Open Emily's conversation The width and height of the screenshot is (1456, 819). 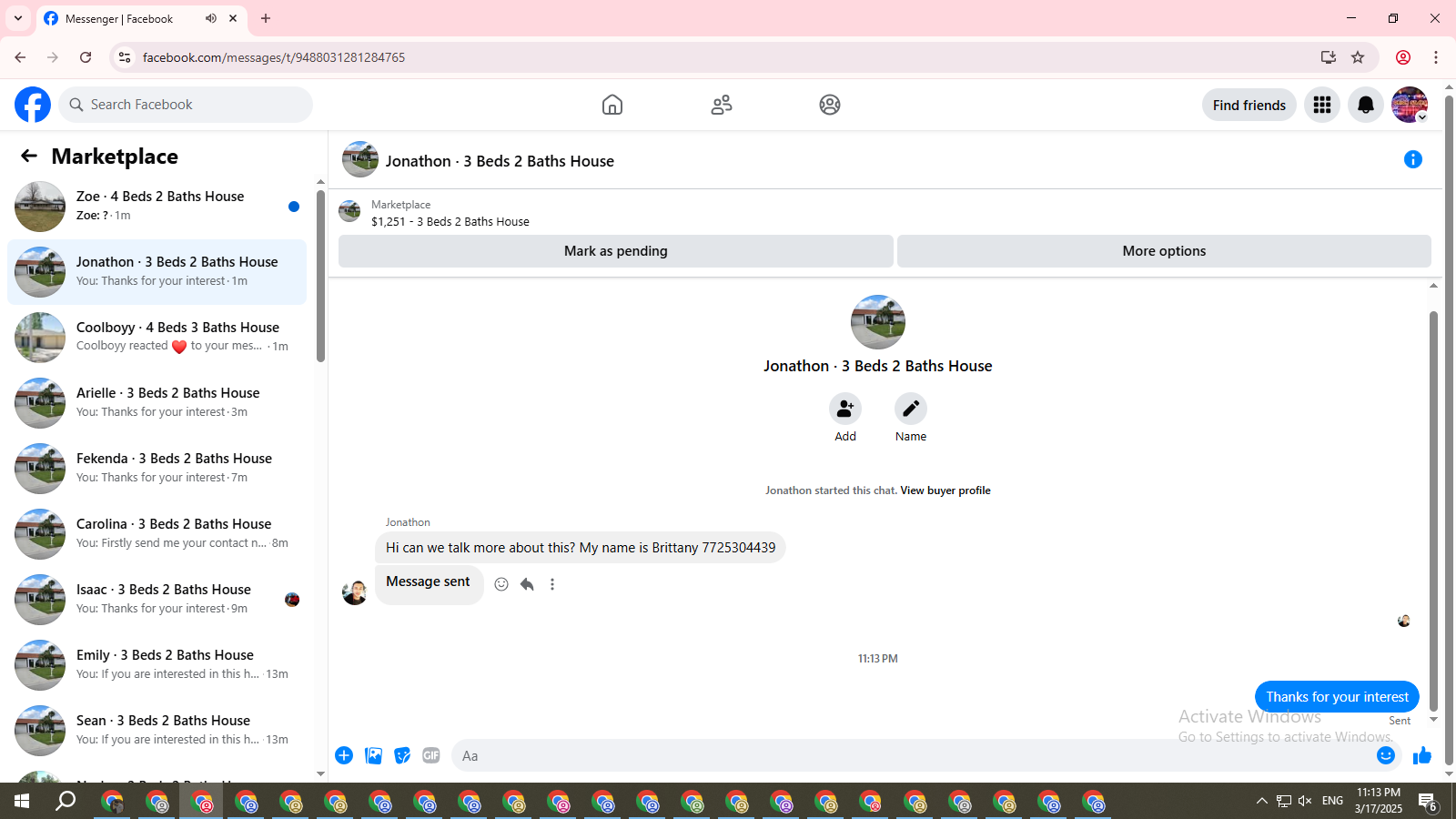(x=157, y=665)
